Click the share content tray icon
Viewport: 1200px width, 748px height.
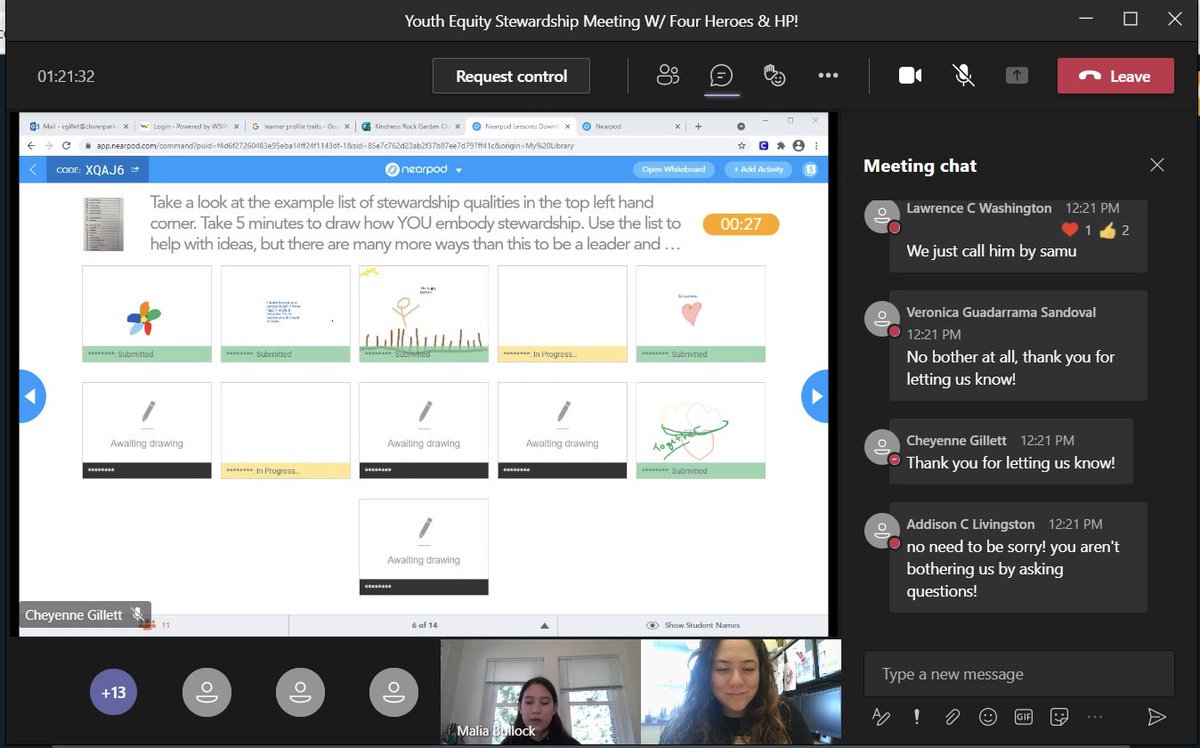click(1017, 76)
